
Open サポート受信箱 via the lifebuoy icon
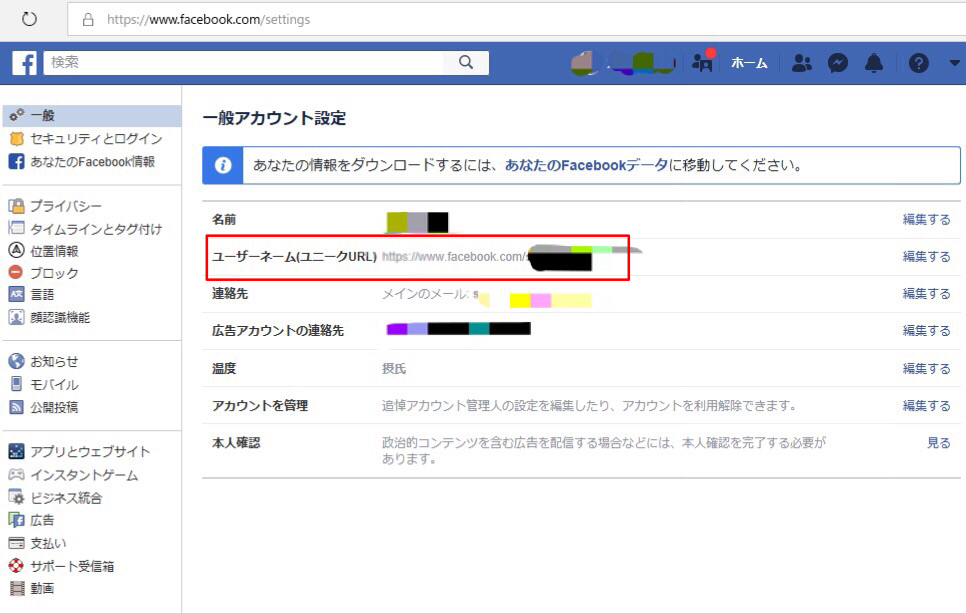click(14, 565)
